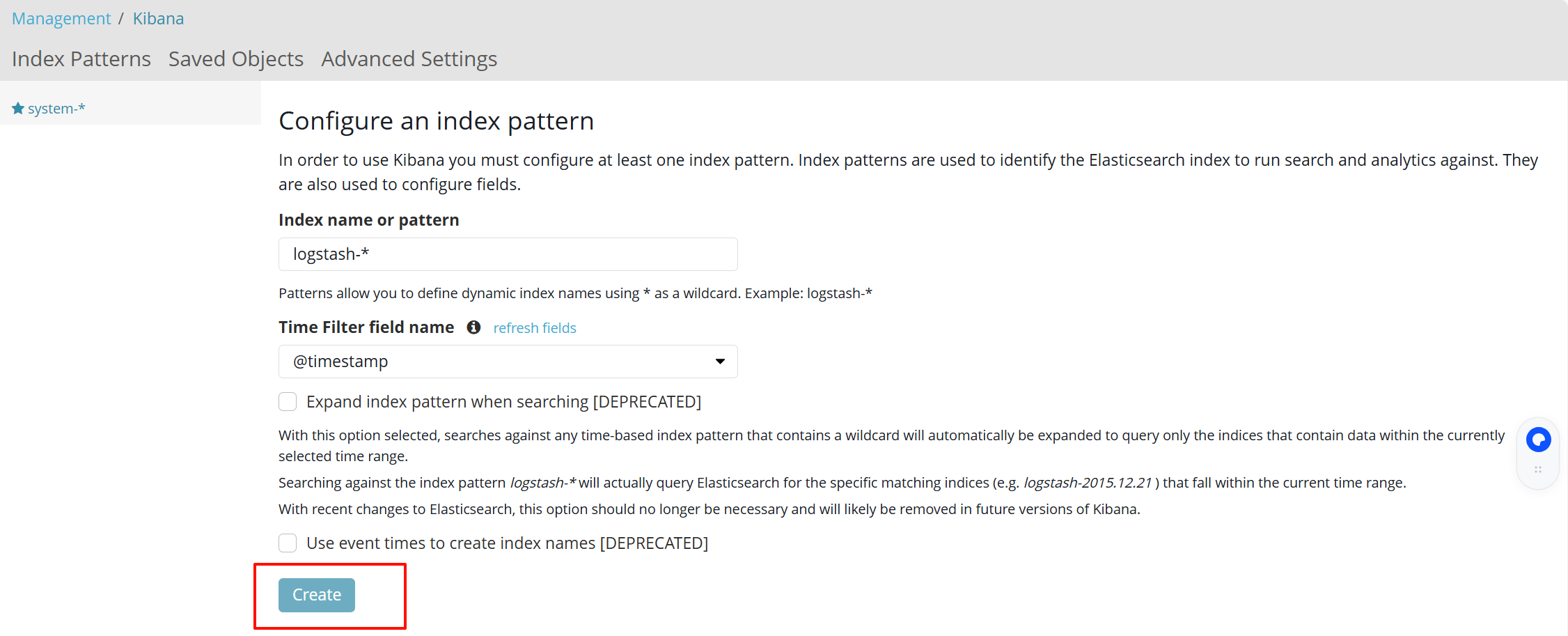Viewport: 1568px width, 636px height.
Task: Enable Expand index pattern when searching checkbox
Action: click(x=288, y=402)
